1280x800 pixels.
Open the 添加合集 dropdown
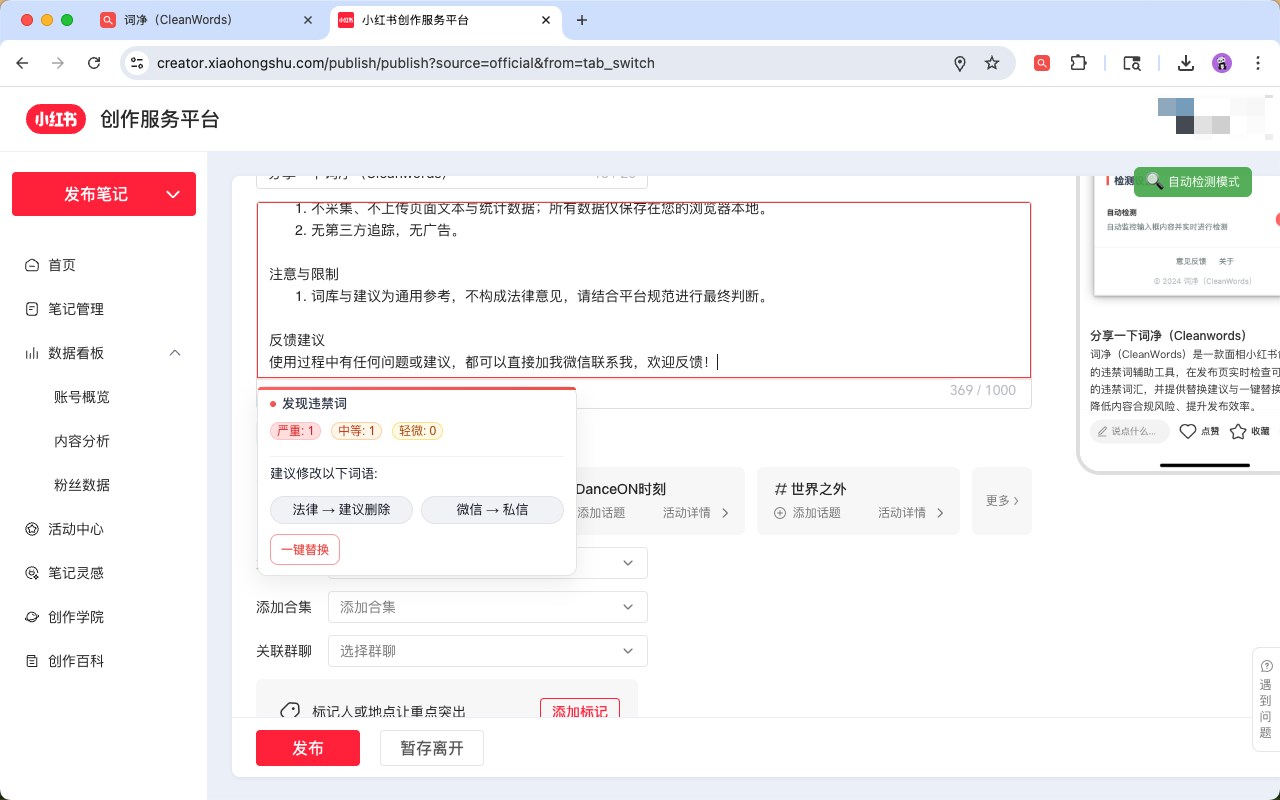pos(488,607)
